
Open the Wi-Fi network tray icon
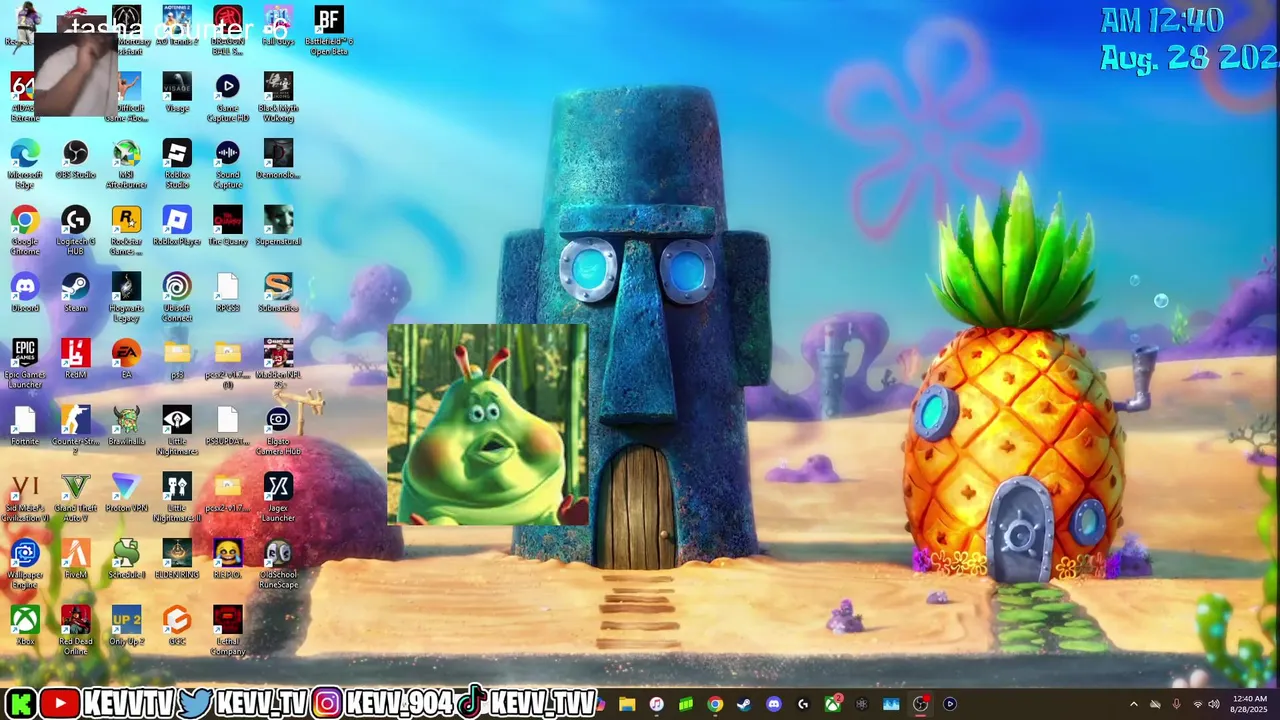point(1197,704)
